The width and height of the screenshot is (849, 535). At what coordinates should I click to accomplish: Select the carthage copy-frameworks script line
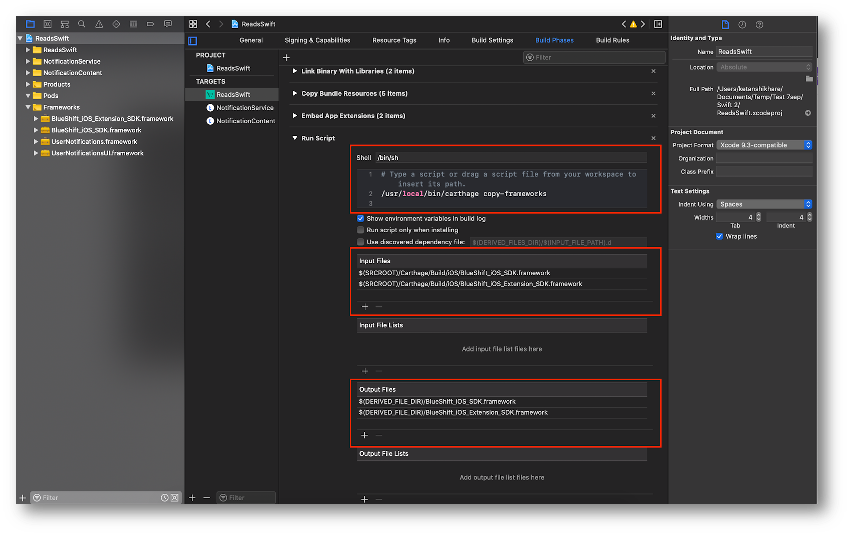click(x=463, y=194)
